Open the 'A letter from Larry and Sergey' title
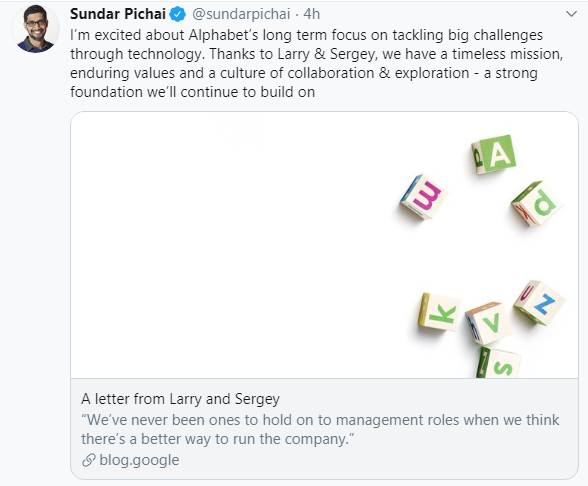Image resolution: width=588 pixels, height=486 pixels. tap(180, 399)
